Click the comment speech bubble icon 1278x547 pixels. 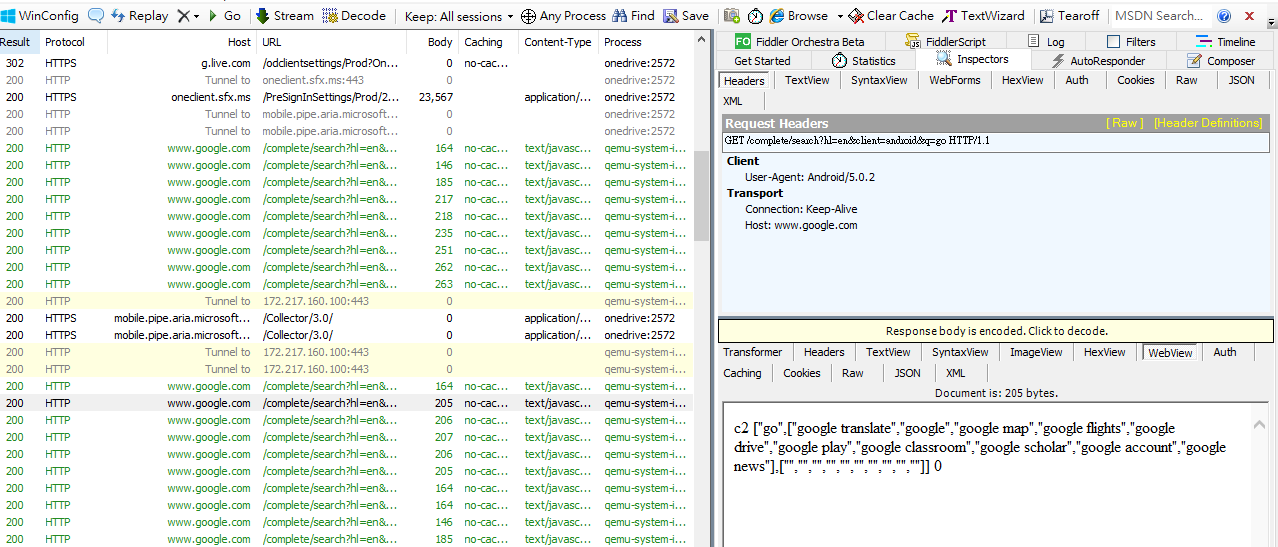tap(96, 16)
